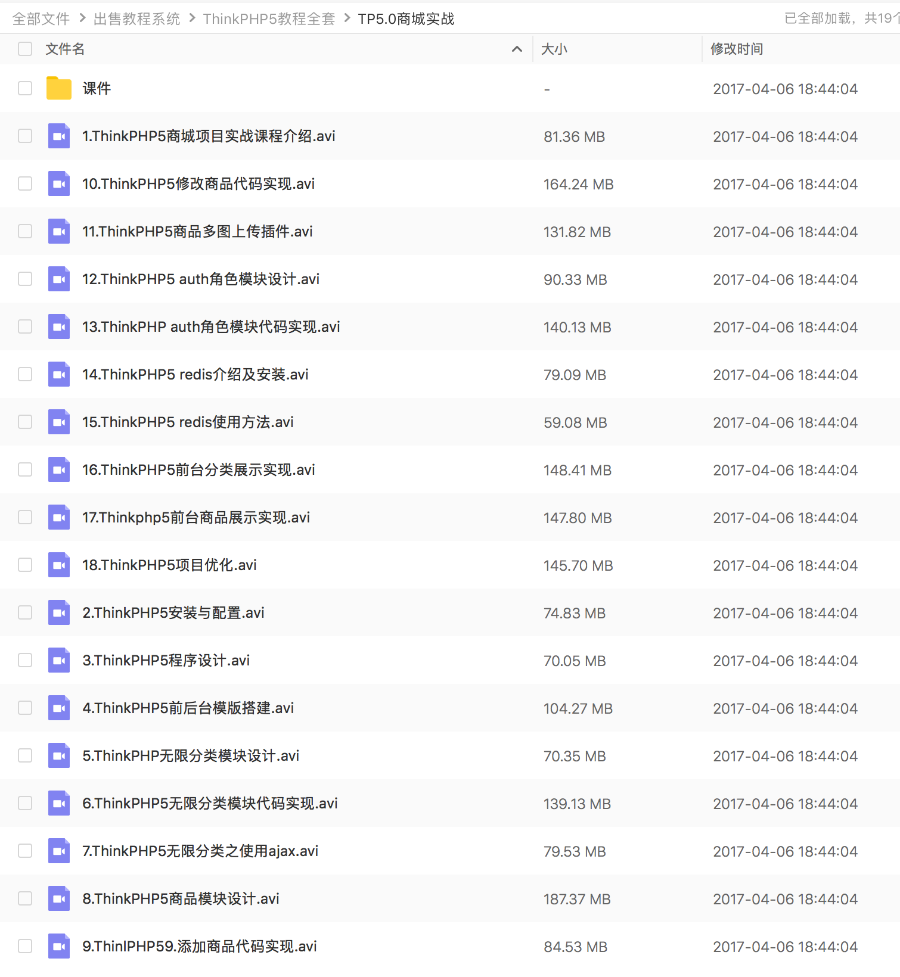Open the folder named 课件
900x977 pixels.
pos(97,88)
